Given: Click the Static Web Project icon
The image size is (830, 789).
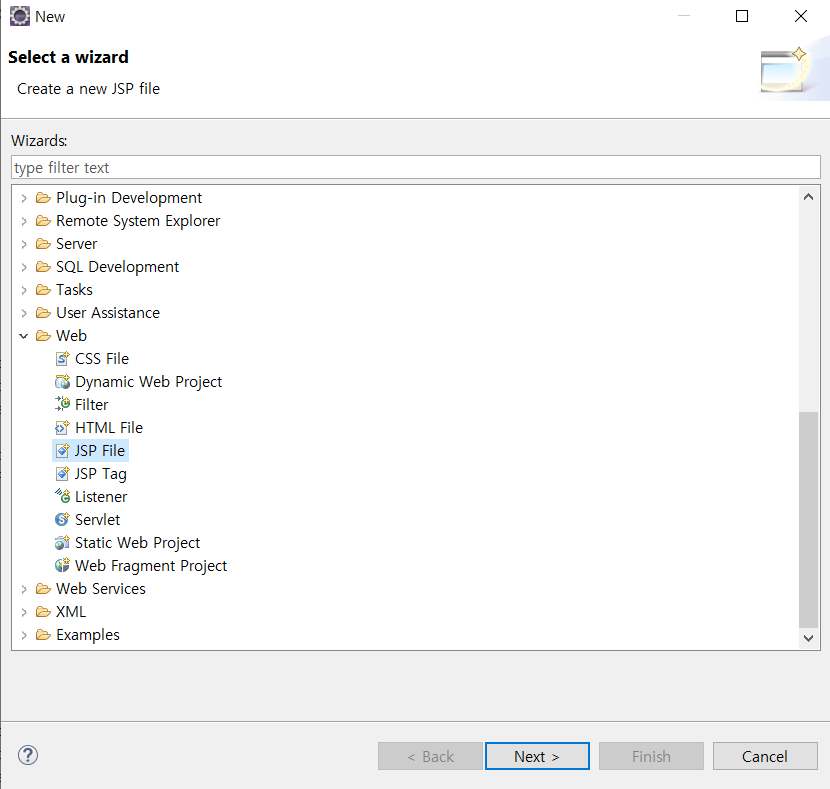Looking at the screenshot, I should pos(62,542).
